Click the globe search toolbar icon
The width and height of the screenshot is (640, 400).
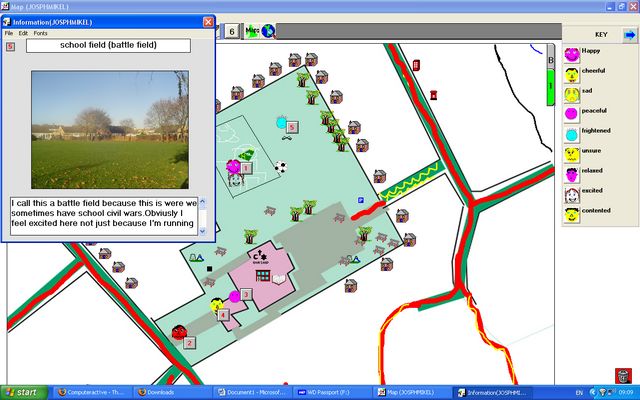coord(268,31)
